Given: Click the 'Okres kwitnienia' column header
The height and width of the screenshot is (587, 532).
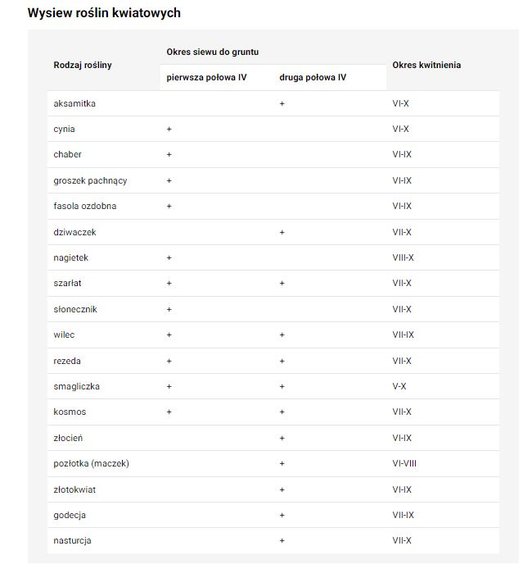Looking at the screenshot, I should pyautogui.click(x=426, y=65).
